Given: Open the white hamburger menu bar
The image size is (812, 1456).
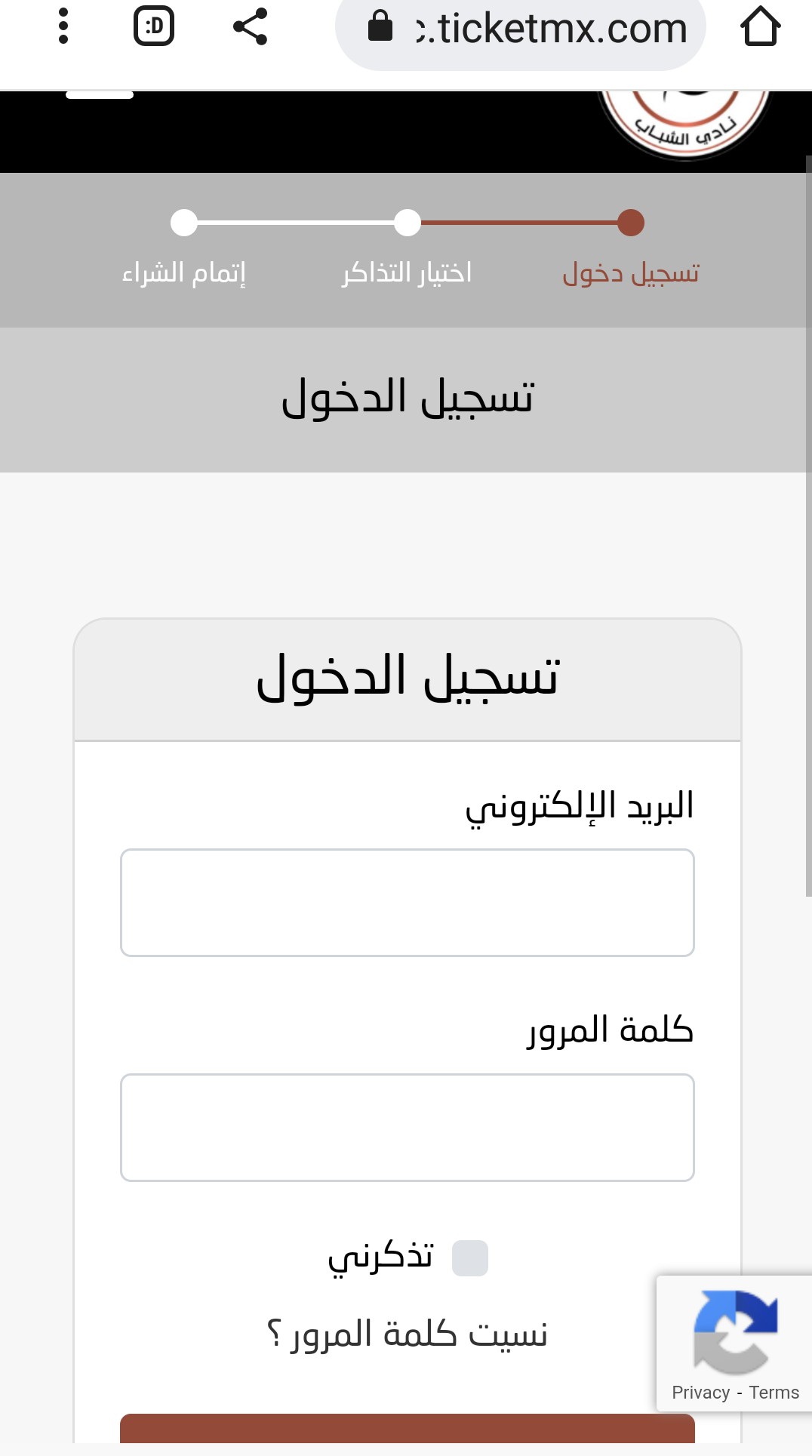Looking at the screenshot, I should coord(100,95).
